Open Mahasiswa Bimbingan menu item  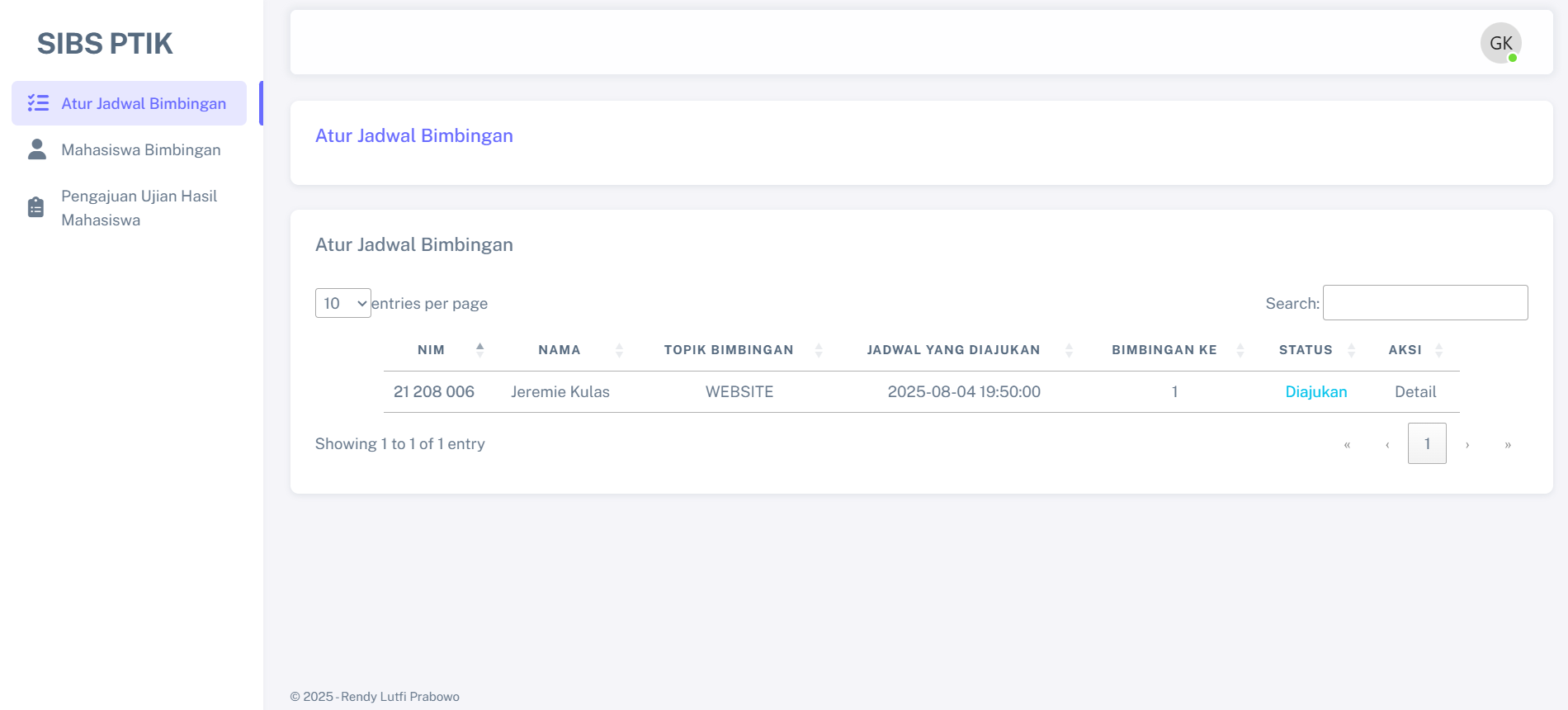[129, 149]
